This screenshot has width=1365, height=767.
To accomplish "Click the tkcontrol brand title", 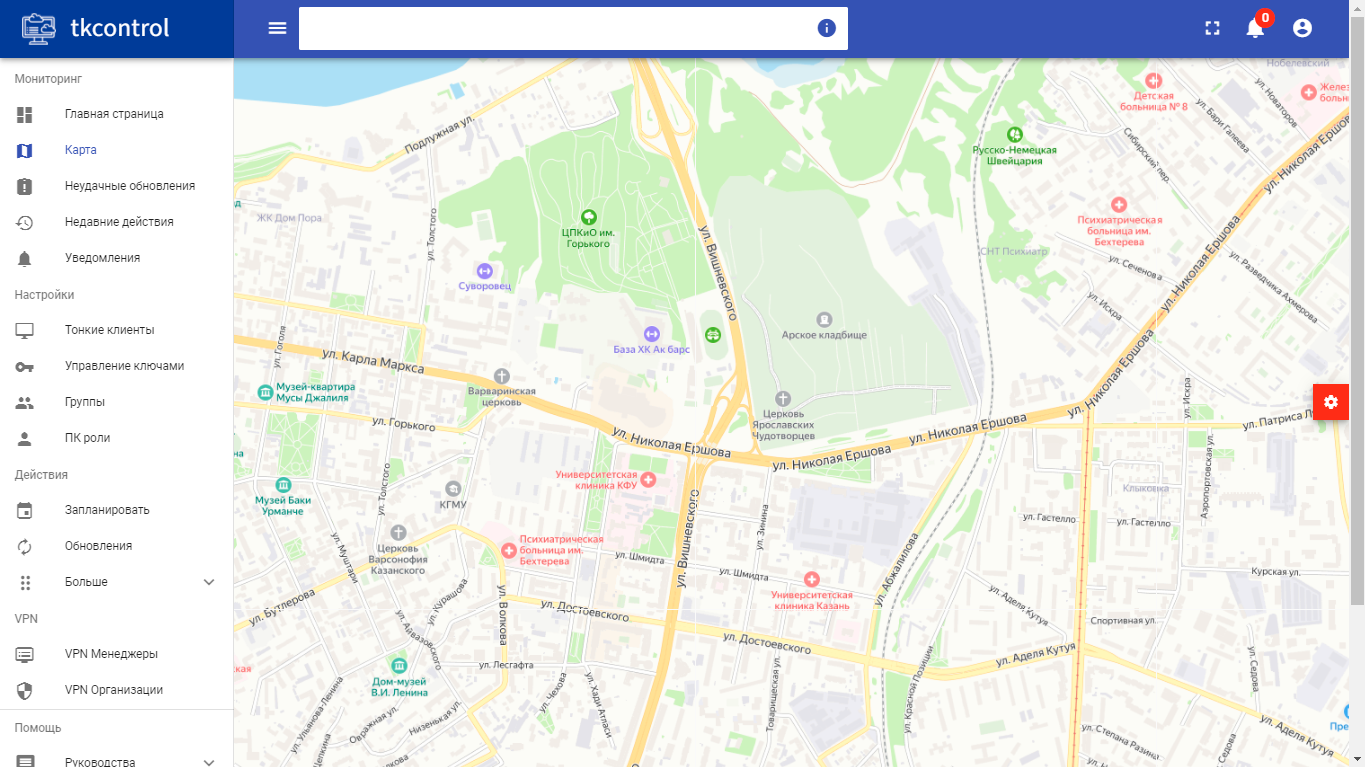I will click(120, 28).
